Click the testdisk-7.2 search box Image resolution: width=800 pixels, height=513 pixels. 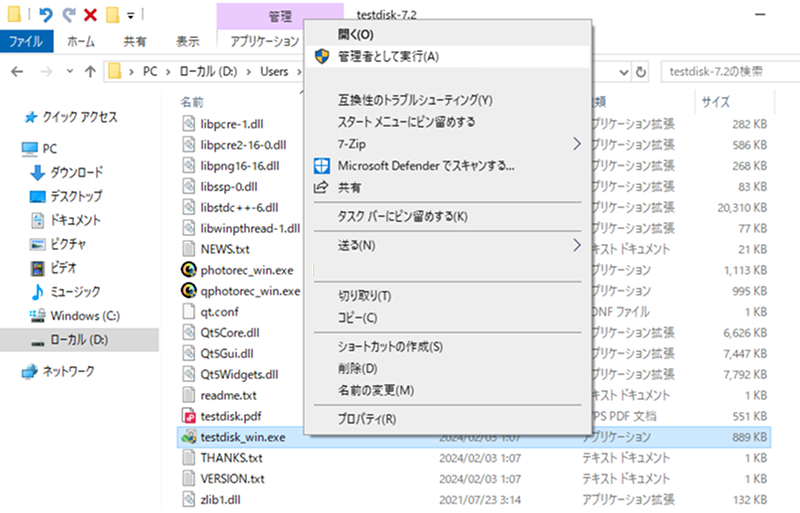click(x=730, y=72)
